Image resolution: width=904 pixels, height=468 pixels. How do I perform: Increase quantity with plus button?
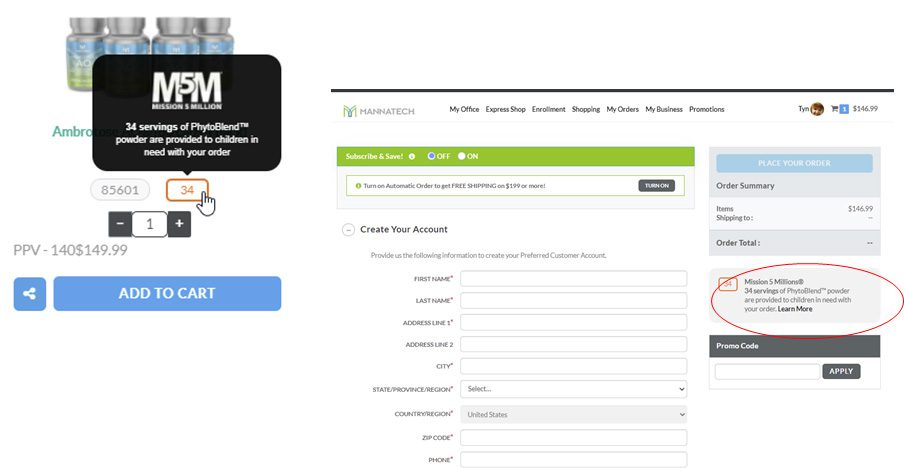pos(179,224)
